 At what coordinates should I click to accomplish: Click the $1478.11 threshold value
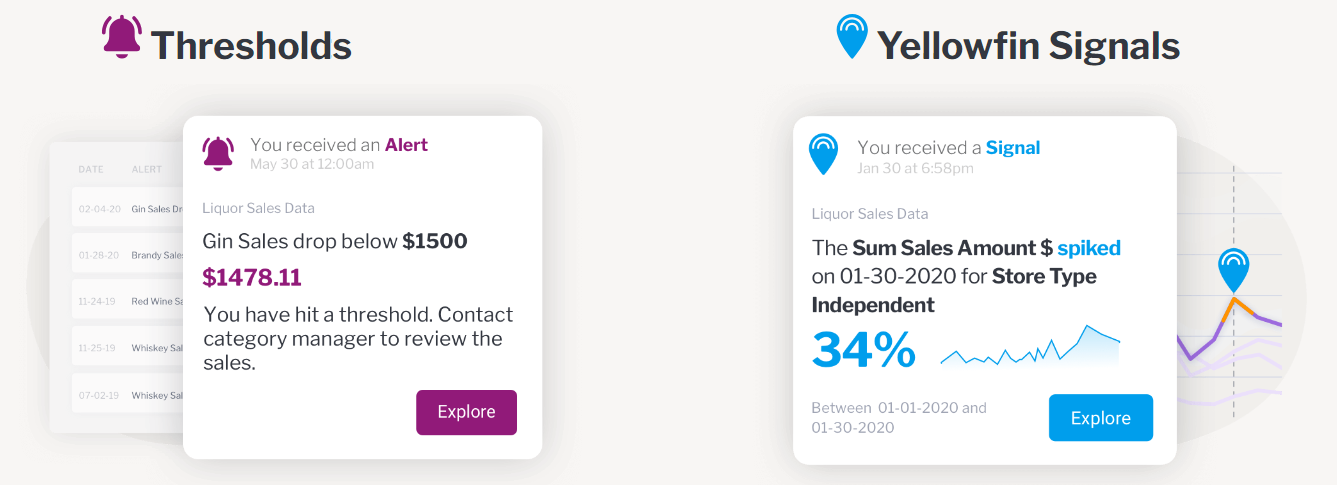[252, 277]
